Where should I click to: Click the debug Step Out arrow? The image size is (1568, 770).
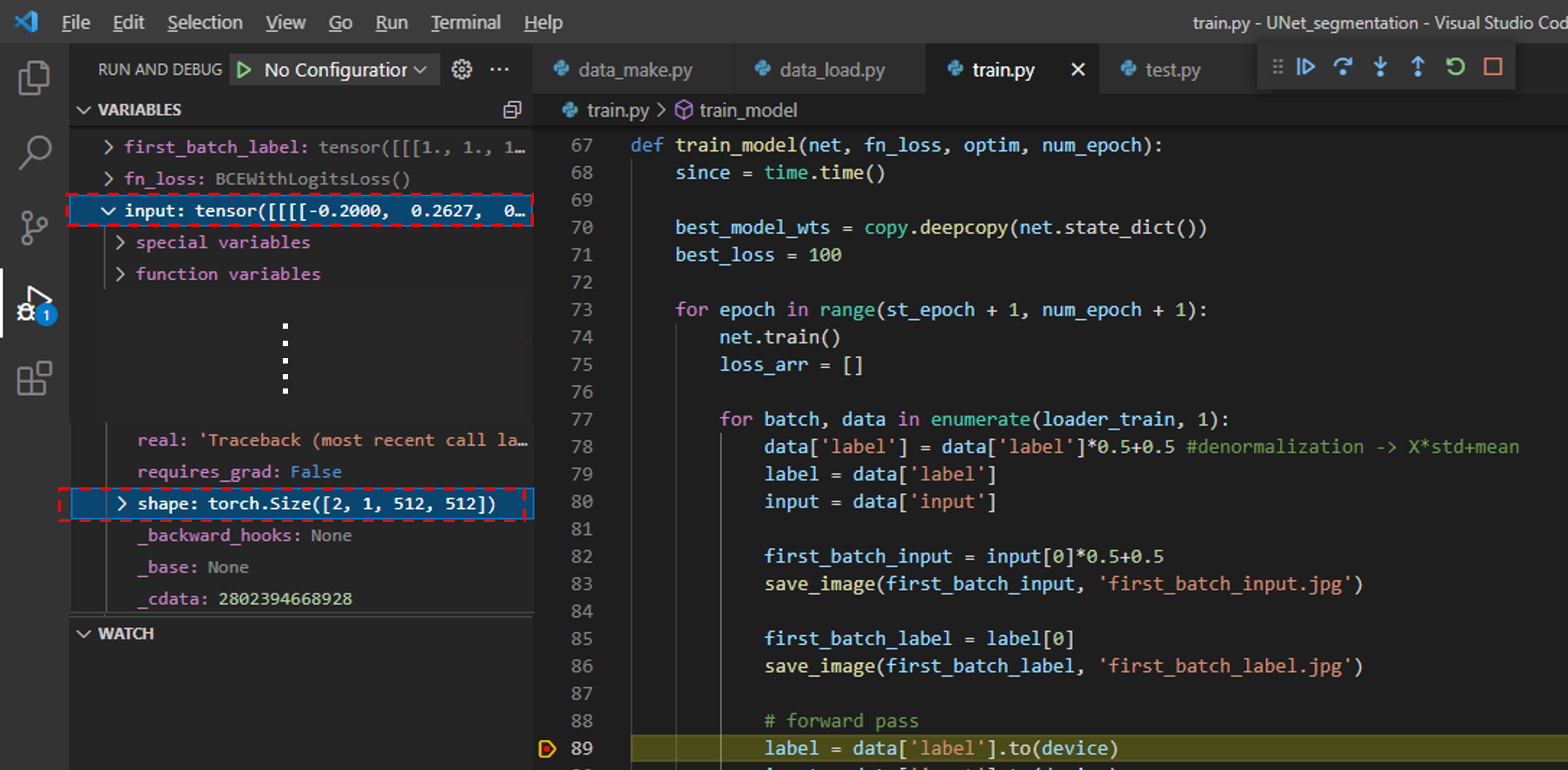tap(1417, 67)
